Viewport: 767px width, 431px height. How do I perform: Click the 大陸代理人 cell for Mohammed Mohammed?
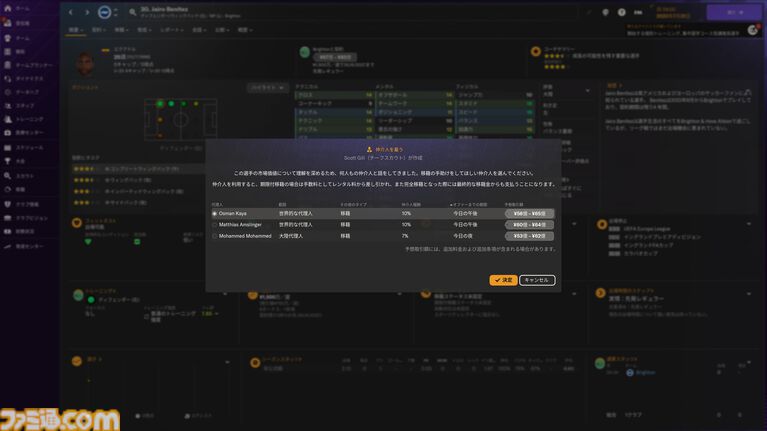tap(291, 236)
